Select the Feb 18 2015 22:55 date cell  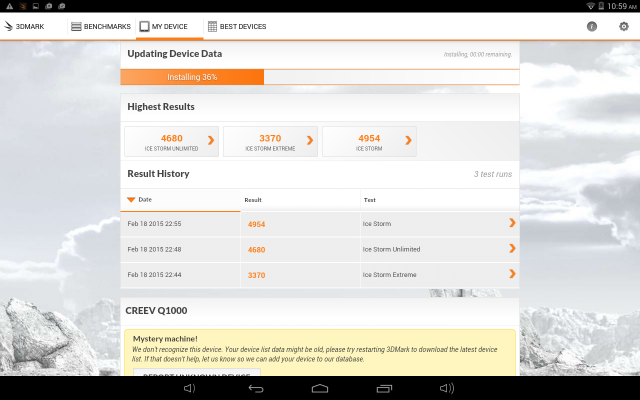154,224
